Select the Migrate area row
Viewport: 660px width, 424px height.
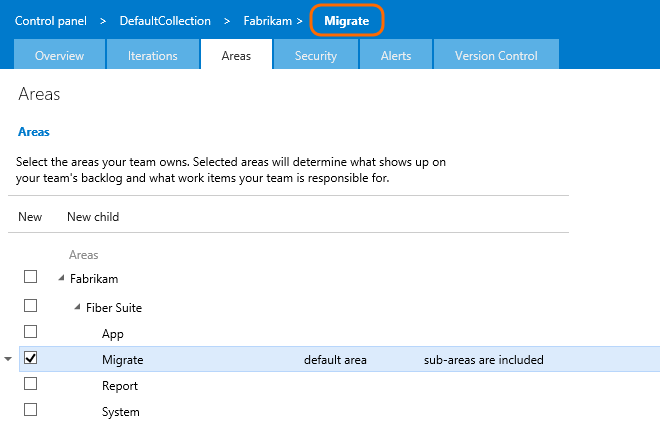pos(339,359)
